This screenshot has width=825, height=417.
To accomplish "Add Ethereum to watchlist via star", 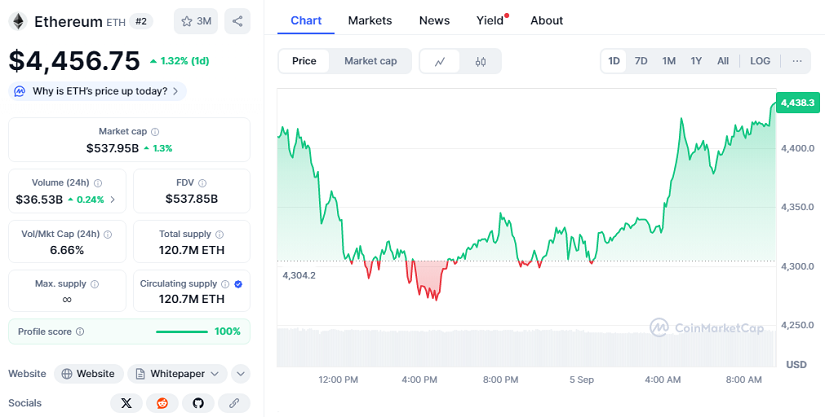I will coord(196,21).
